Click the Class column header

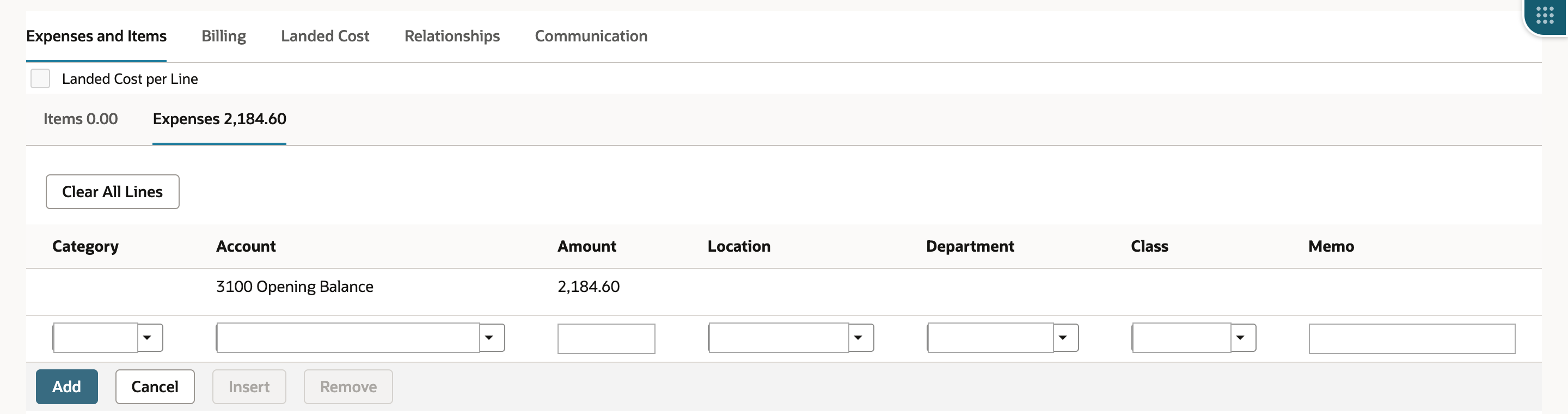(x=1149, y=247)
